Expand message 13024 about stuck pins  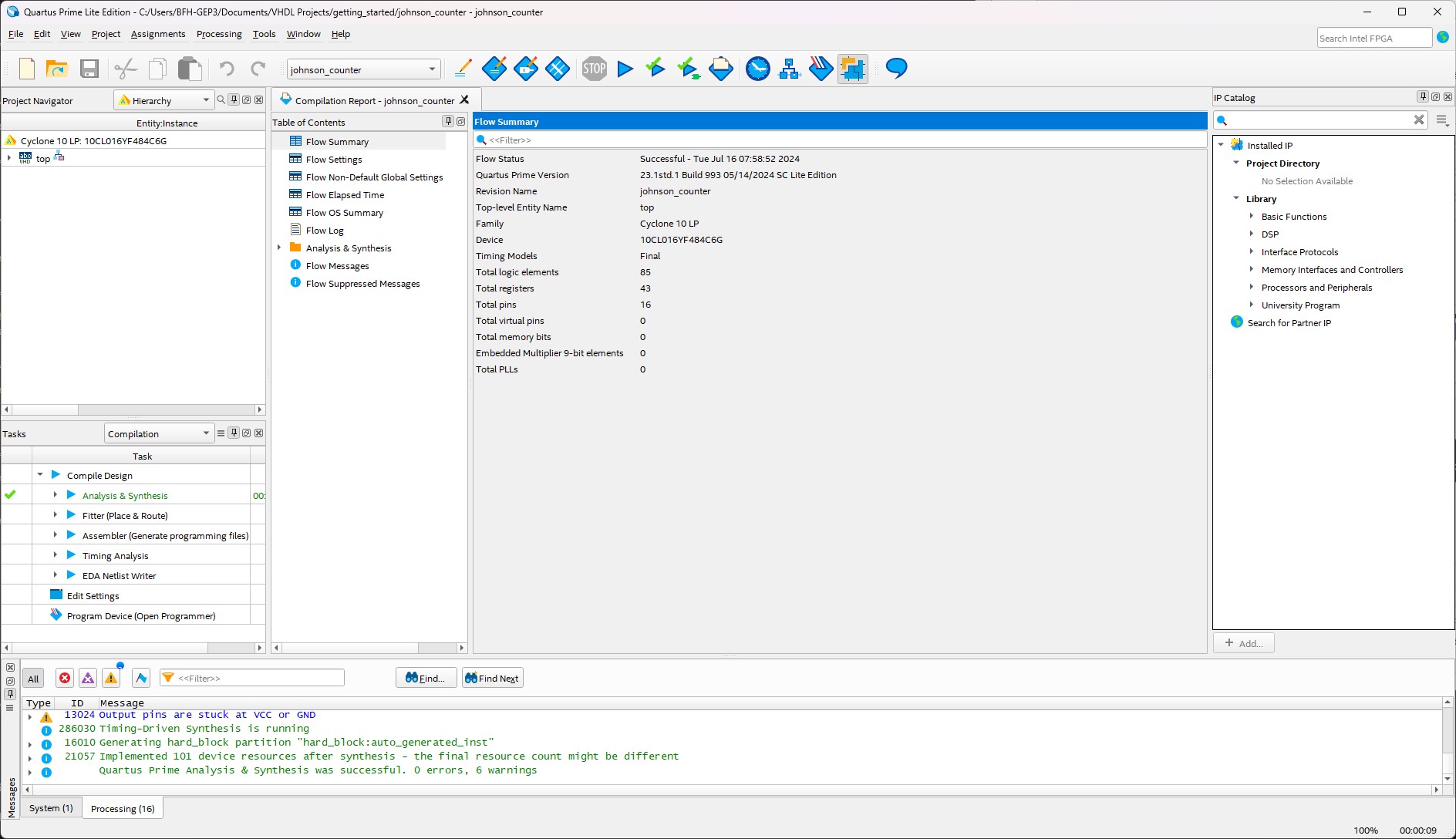click(30, 716)
